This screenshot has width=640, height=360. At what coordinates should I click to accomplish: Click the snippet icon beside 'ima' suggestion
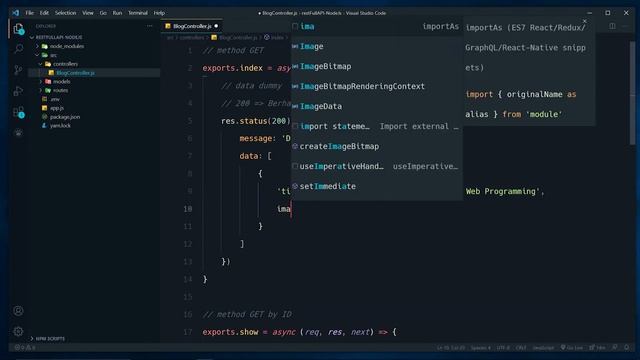(295, 27)
